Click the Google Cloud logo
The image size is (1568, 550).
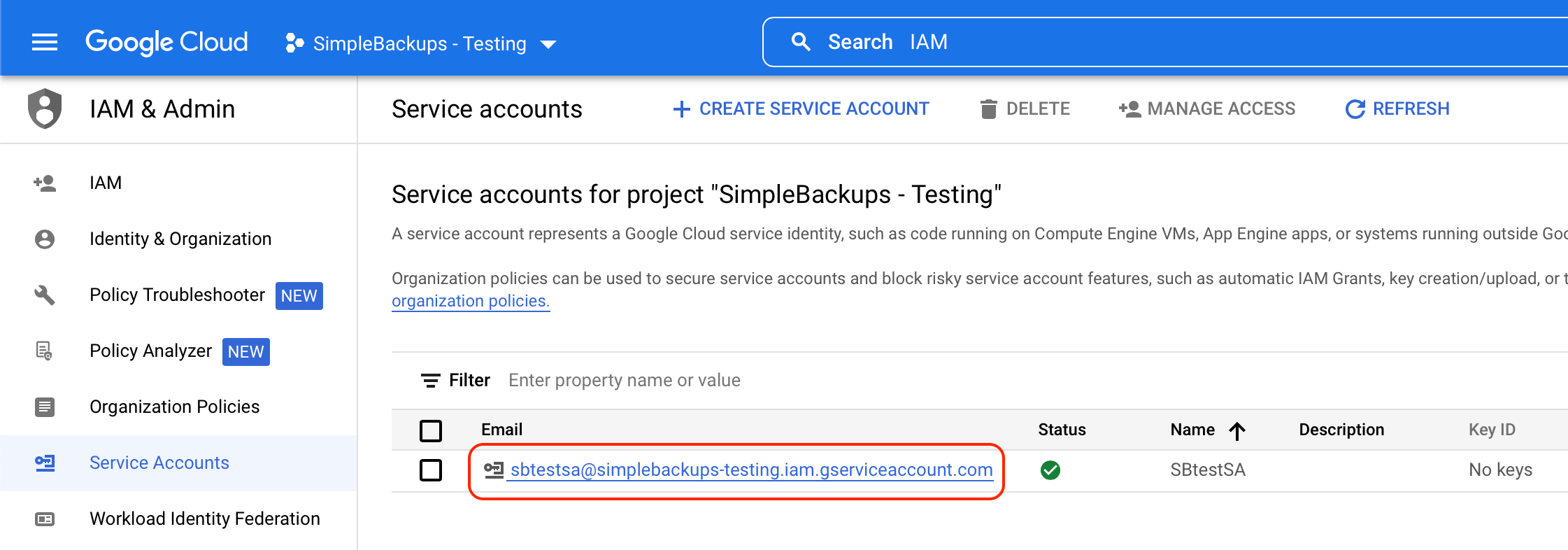pos(166,43)
